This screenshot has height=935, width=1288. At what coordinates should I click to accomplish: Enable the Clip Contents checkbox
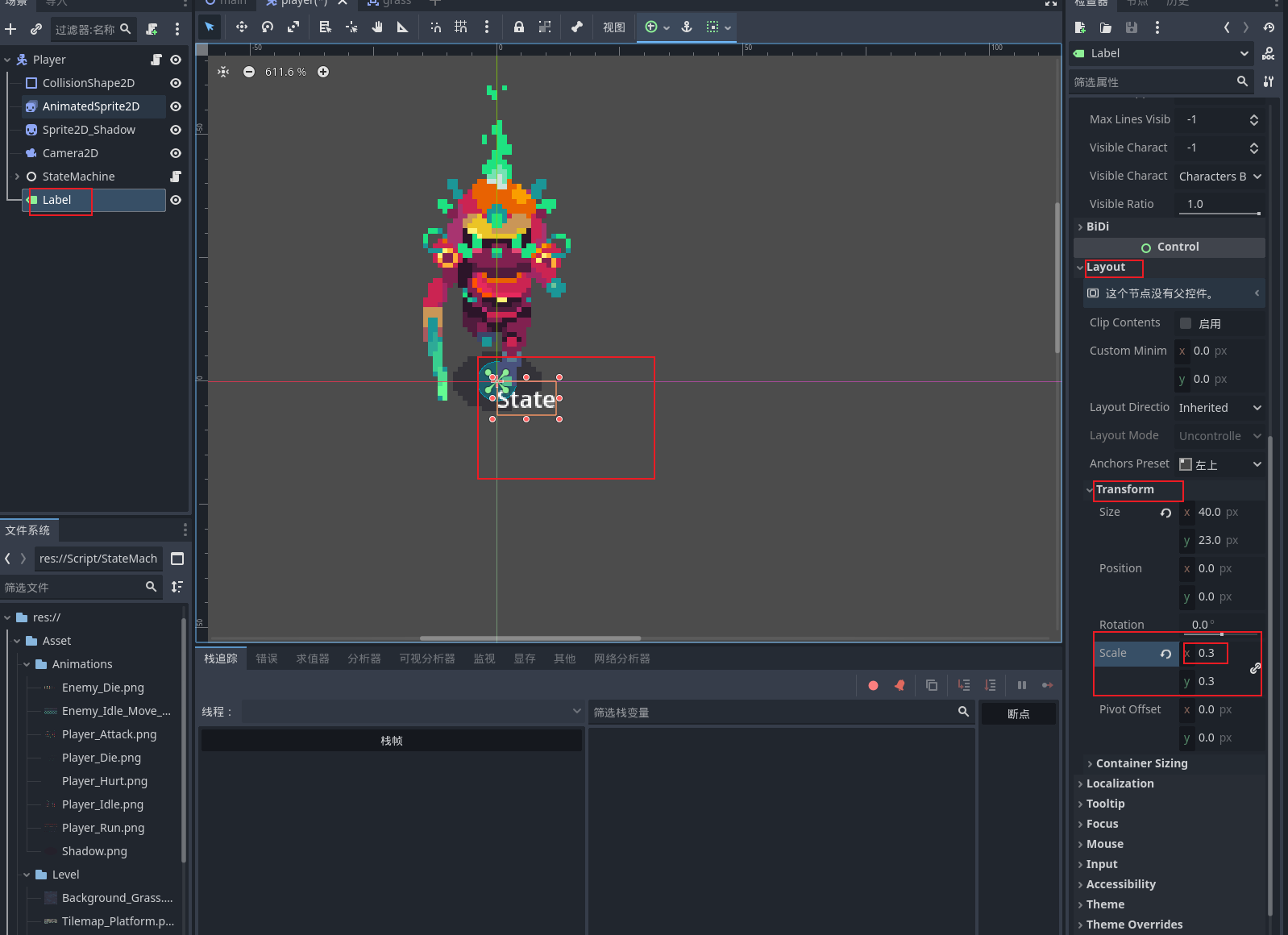(1186, 323)
